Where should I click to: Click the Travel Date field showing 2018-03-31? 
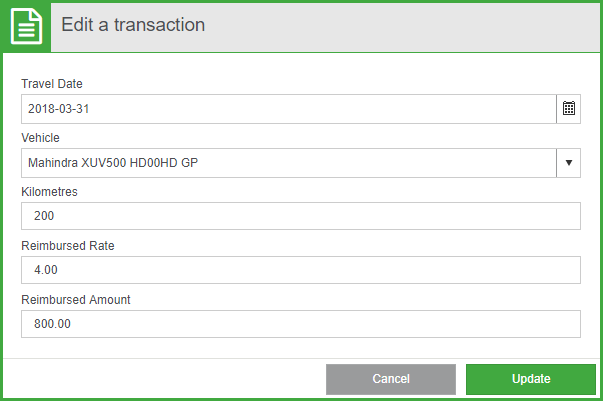point(289,109)
